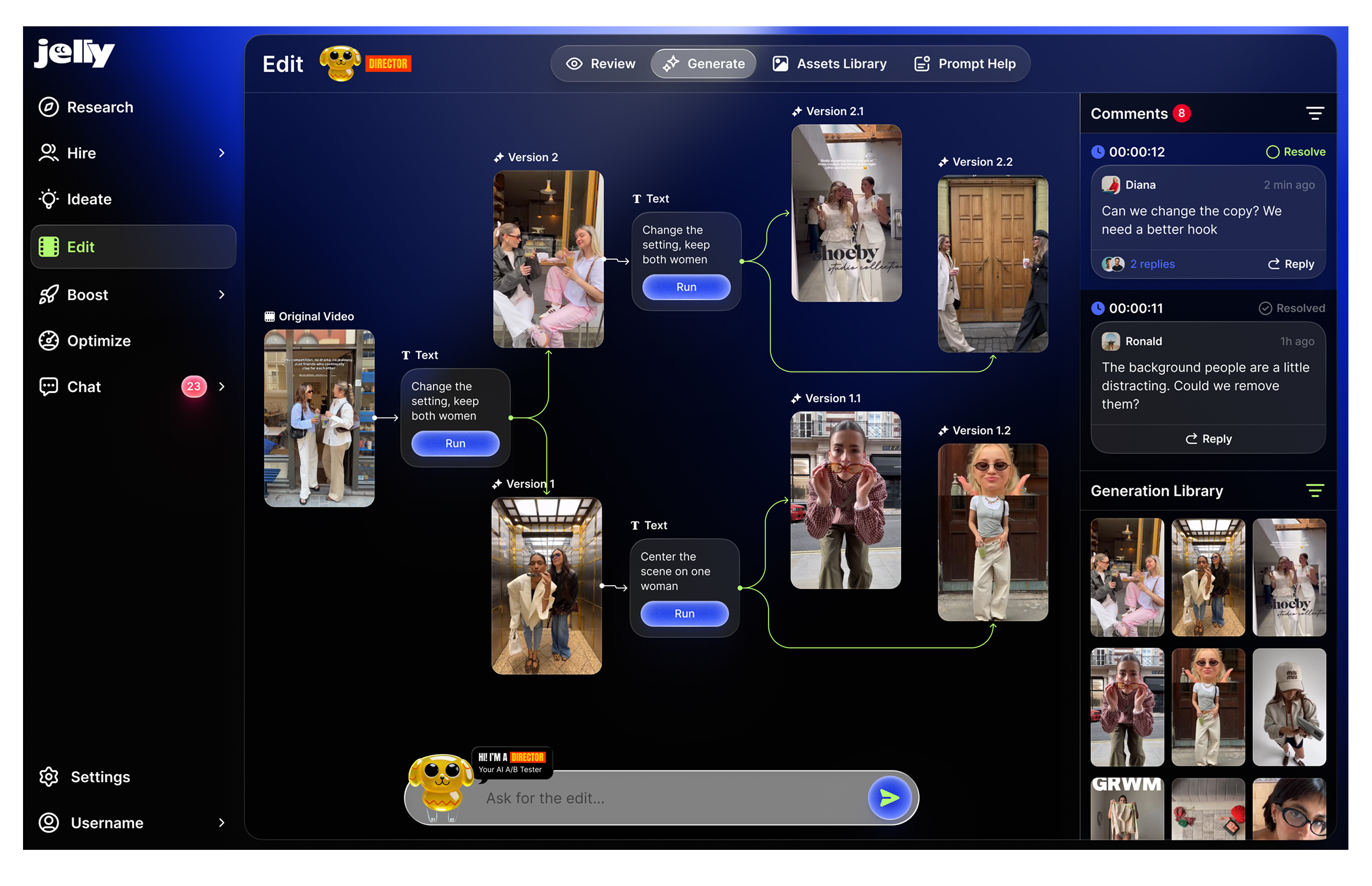Run the 'Center the scene on one woman' prompt

(x=684, y=614)
